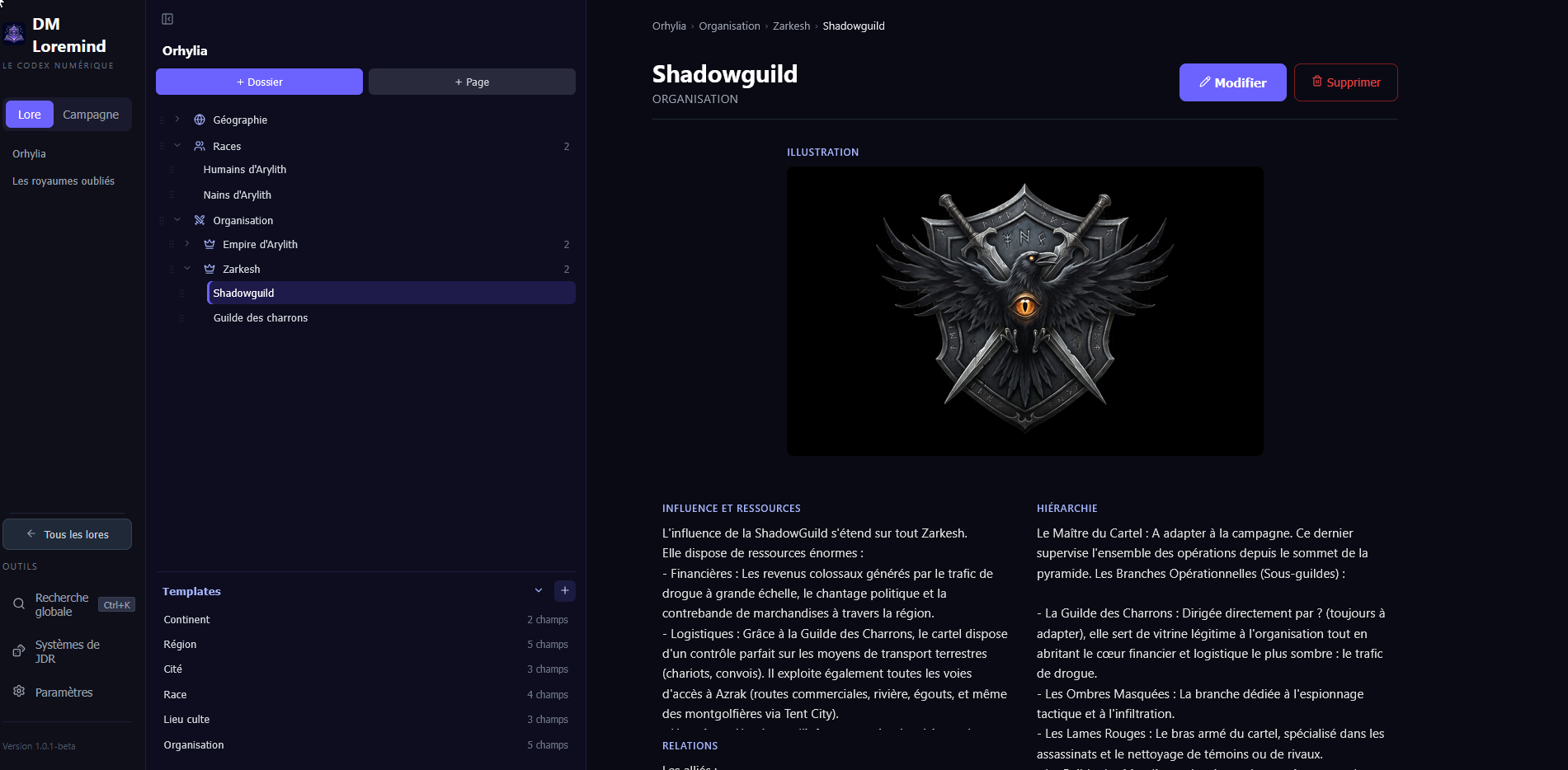Click the crown icon beside Empire d'Arylith
Screen dimensions: 1568x770
click(210, 244)
